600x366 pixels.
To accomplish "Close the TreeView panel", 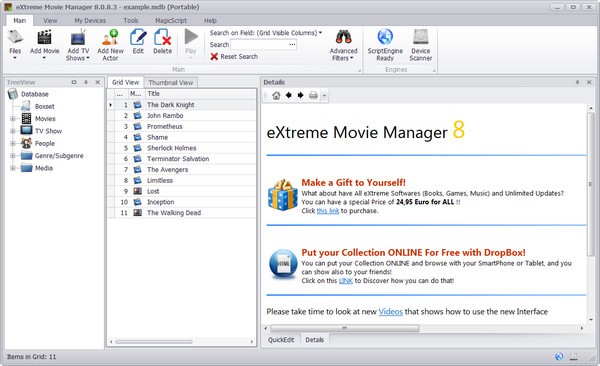I will point(98,82).
